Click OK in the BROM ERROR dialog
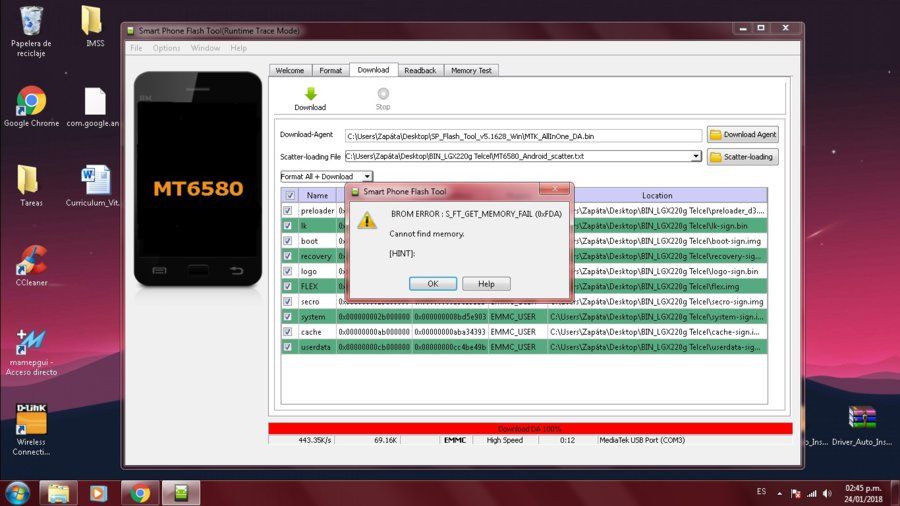Image resolution: width=900 pixels, height=506 pixels. click(433, 284)
